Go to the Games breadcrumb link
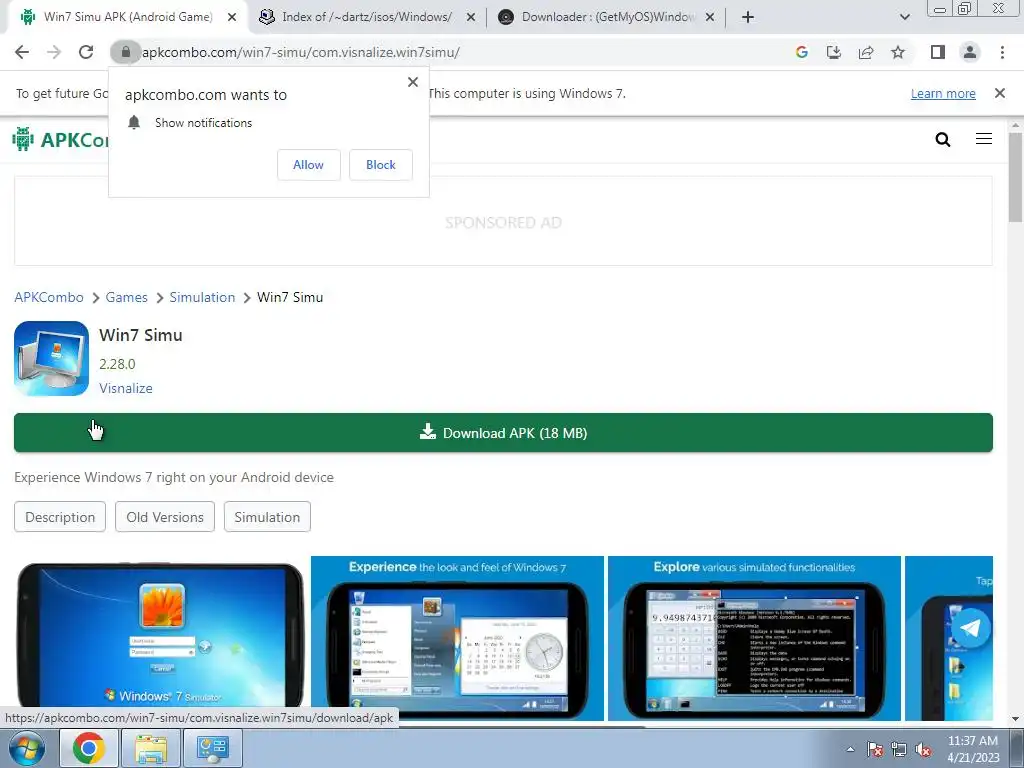This screenshot has height=768, width=1024. tap(127, 297)
